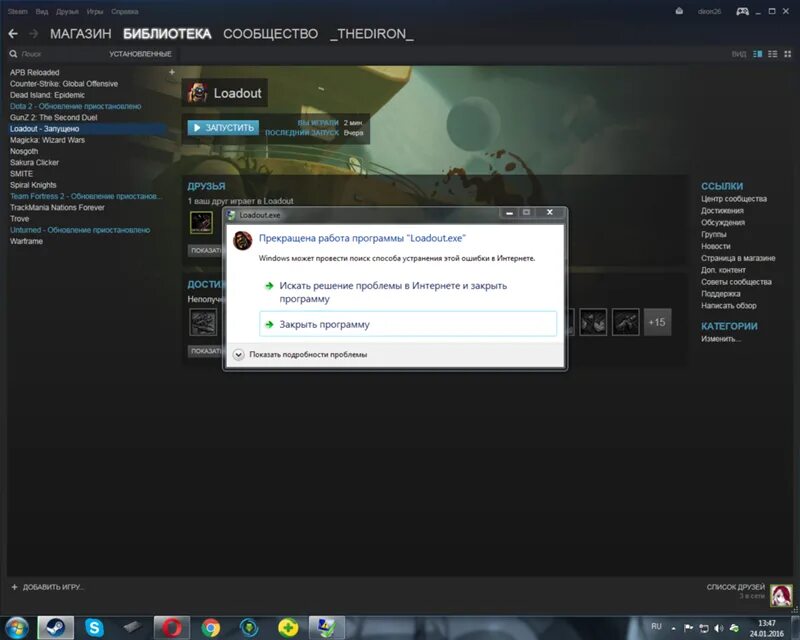Click the green plus taskbar icon
800x640 pixels.
[x=288, y=627]
